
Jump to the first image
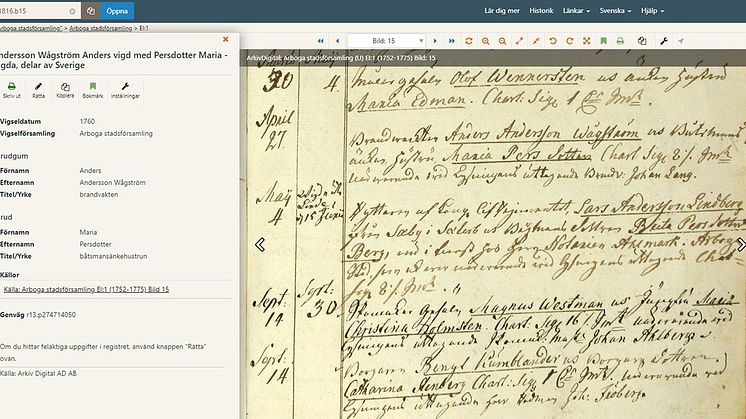321,41
